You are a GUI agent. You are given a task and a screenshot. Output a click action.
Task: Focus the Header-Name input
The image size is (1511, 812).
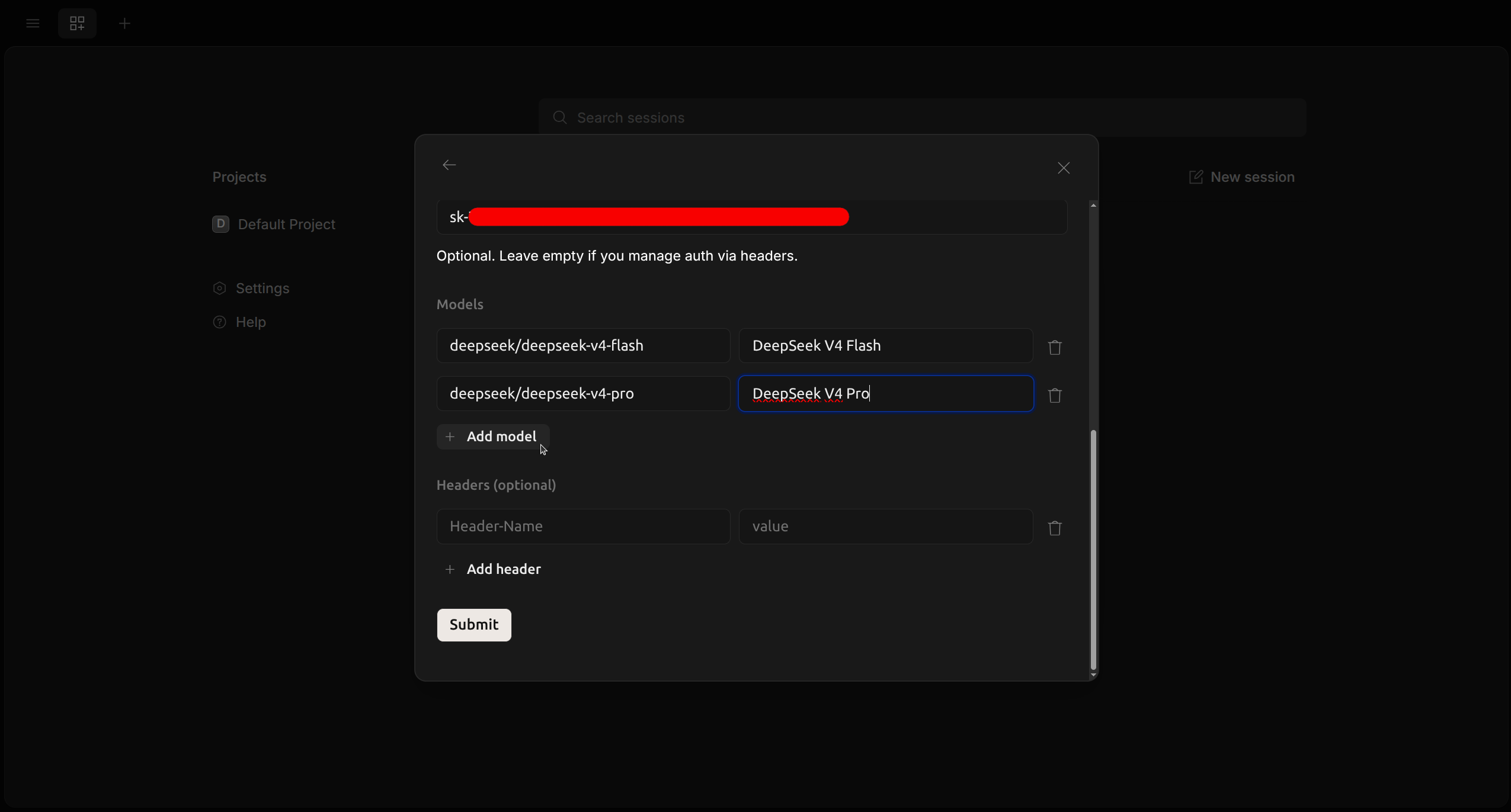[x=584, y=527]
